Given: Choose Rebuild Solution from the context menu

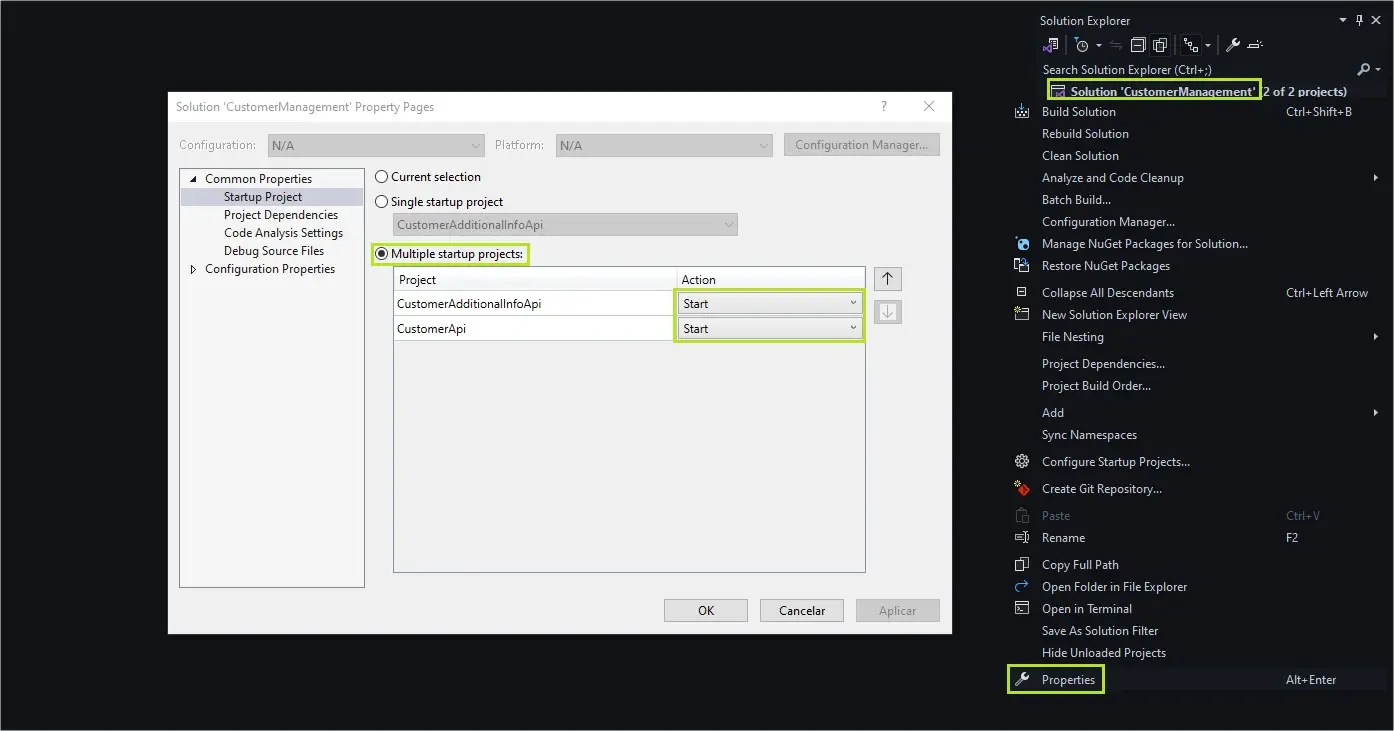Looking at the screenshot, I should tap(1085, 134).
